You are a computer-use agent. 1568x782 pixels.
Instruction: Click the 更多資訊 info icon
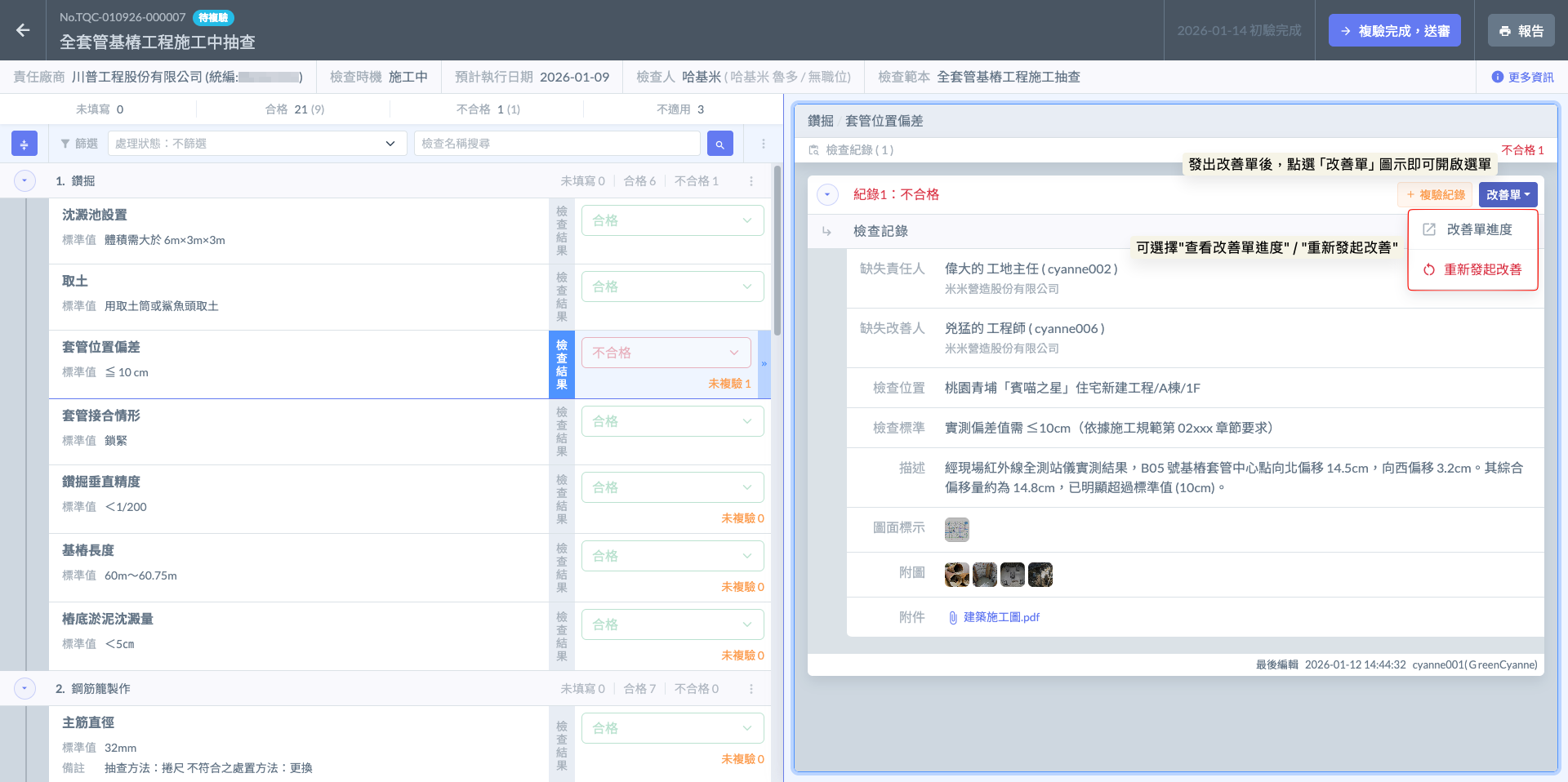1497,77
